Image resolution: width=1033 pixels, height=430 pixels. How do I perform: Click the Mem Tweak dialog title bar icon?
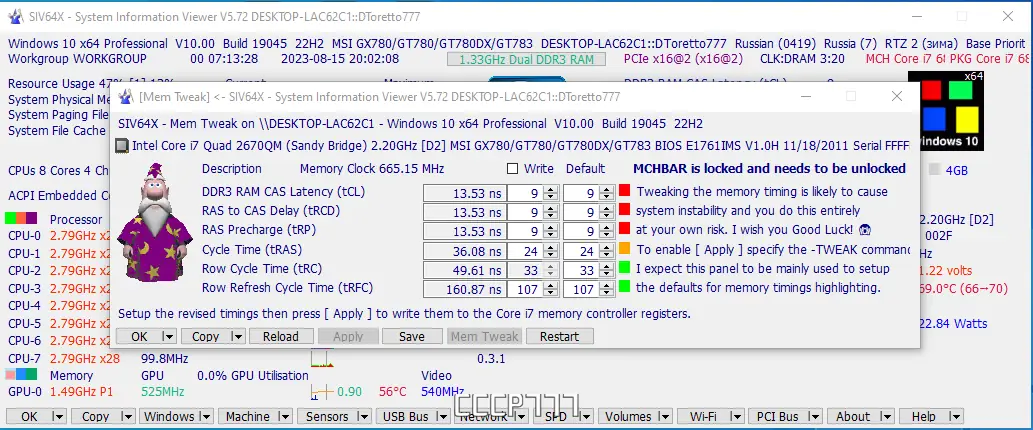point(125,97)
